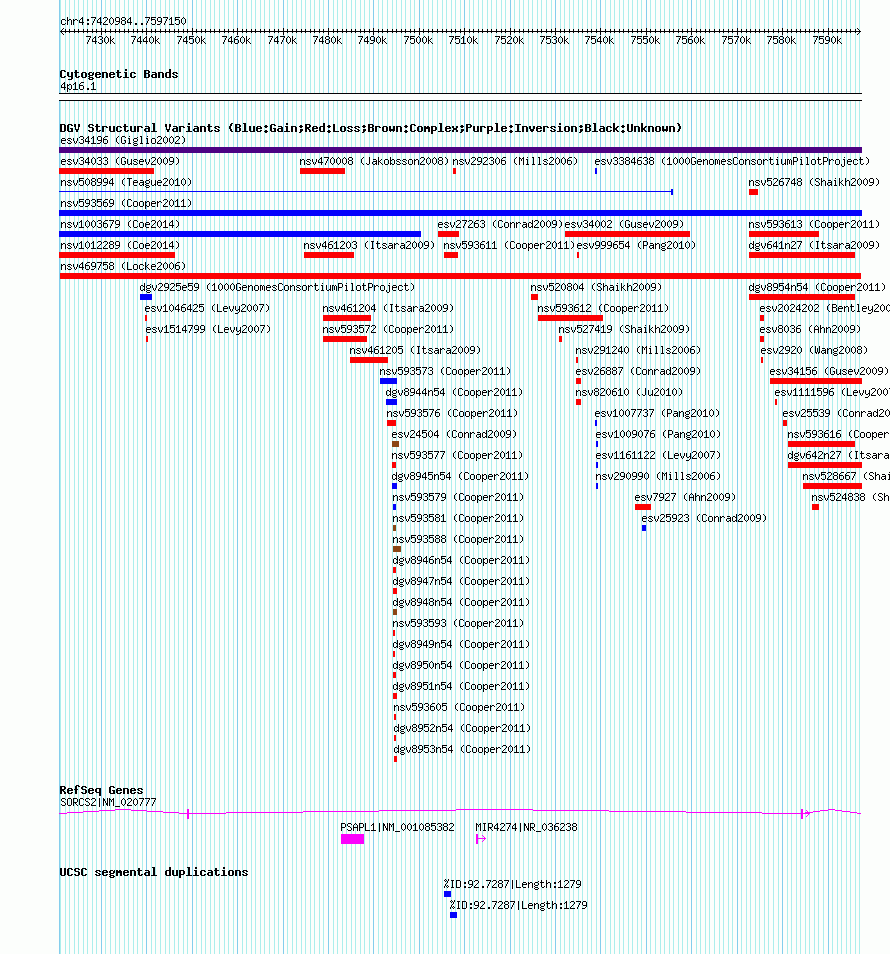Open the dgv2925e59 blue gain bar
The width and height of the screenshot is (890, 954).
tap(145, 297)
